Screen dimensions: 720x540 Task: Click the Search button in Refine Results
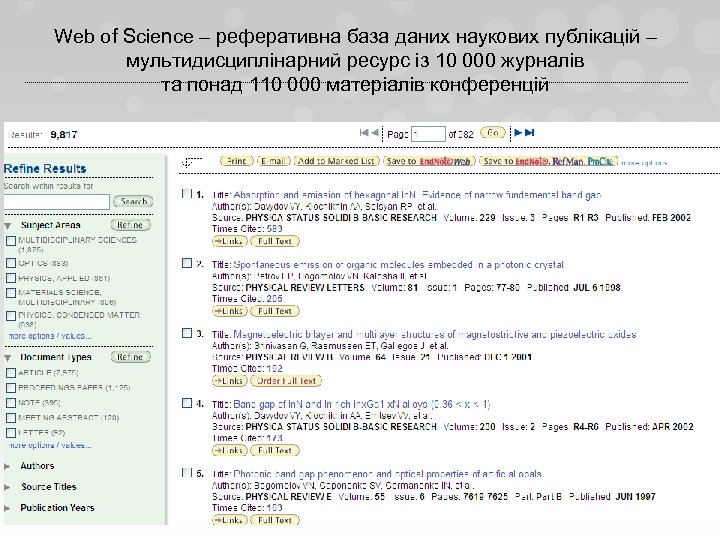point(133,201)
